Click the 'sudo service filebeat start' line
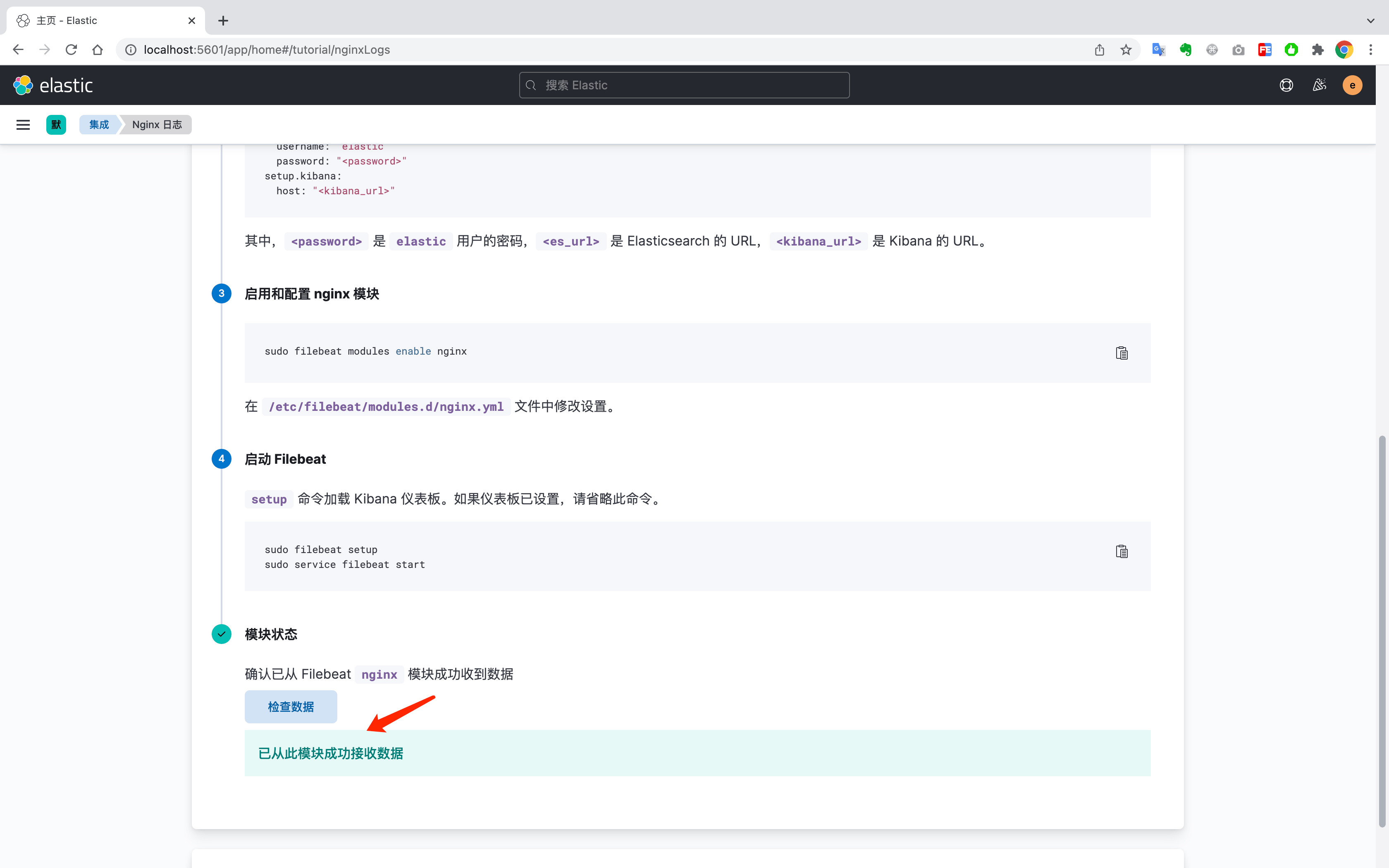The image size is (1389, 868). point(345,564)
